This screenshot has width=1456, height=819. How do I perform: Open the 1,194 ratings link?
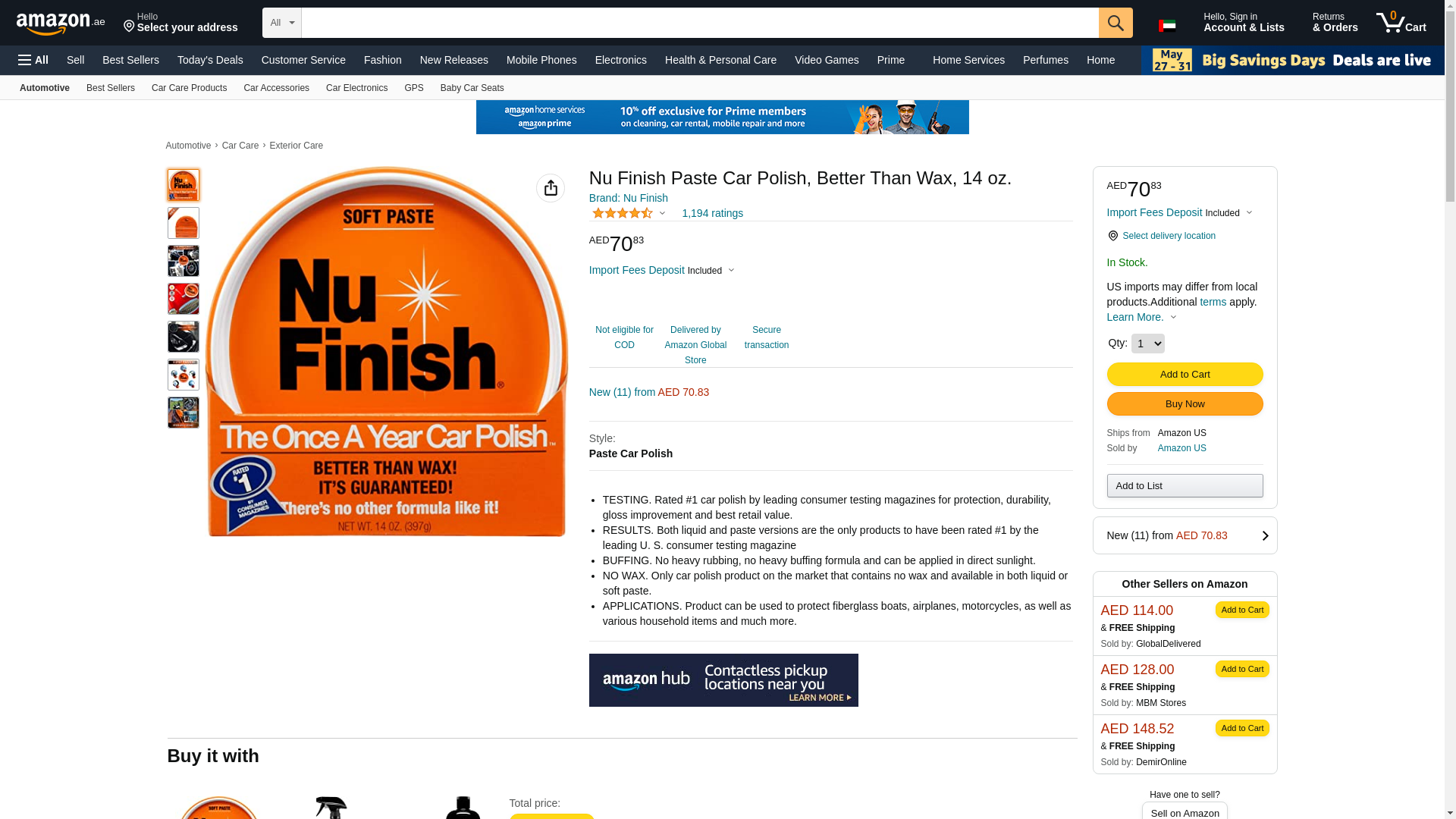pos(712,213)
